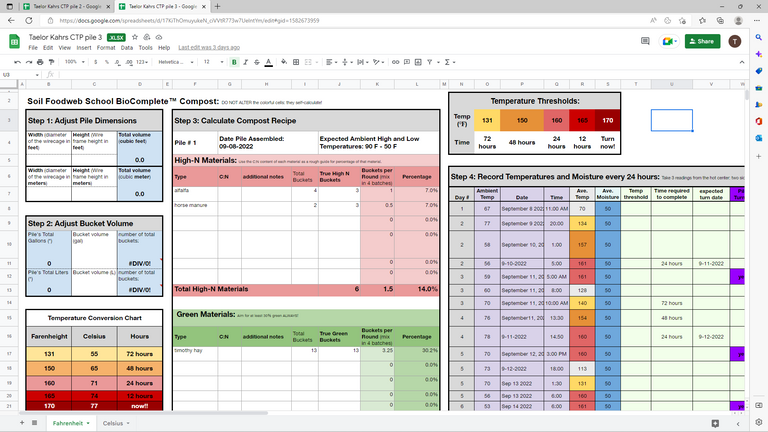This screenshot has height=432, width=768.
Task: Click the 'Last edit was 3 days ago' link
Action: click(209, 48)
